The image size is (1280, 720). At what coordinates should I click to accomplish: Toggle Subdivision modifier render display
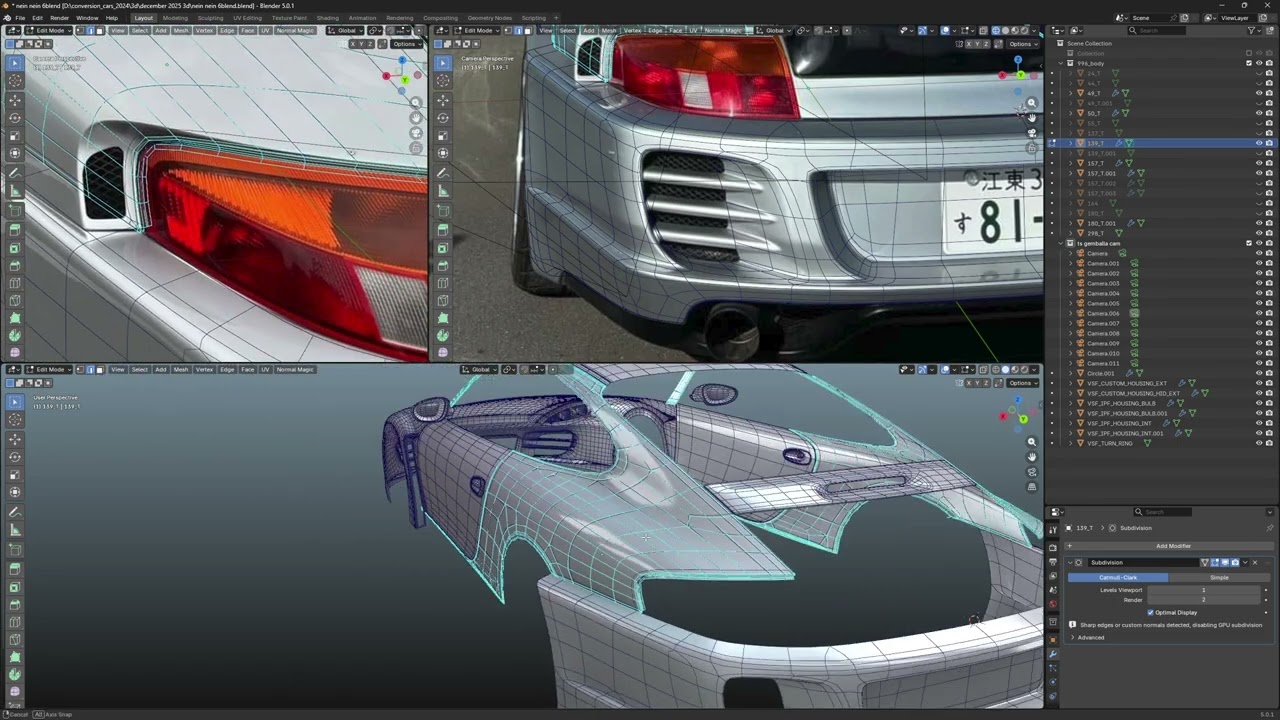(1235, 562)
